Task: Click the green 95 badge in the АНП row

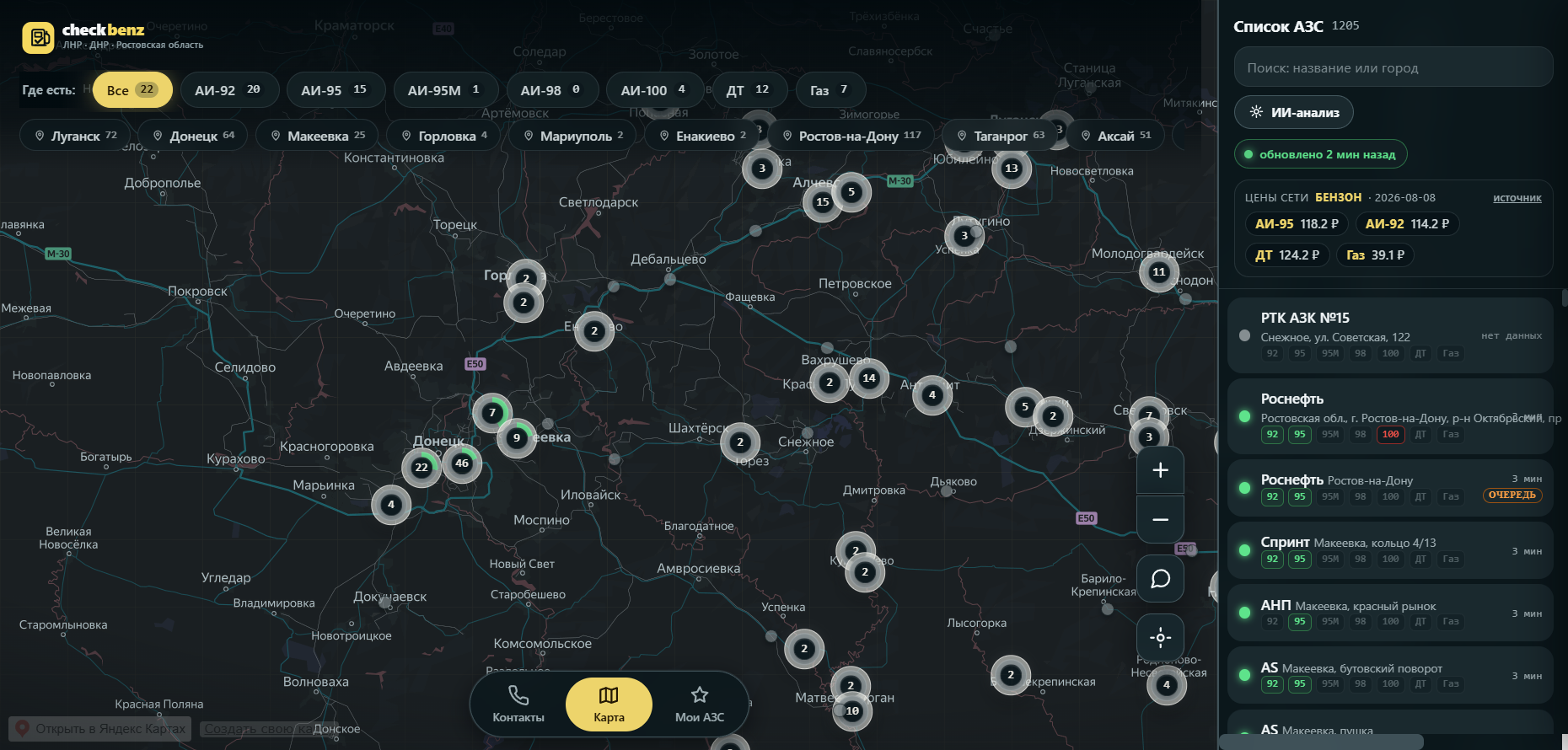Action: pyautogui.click(x=1300, y=622)
